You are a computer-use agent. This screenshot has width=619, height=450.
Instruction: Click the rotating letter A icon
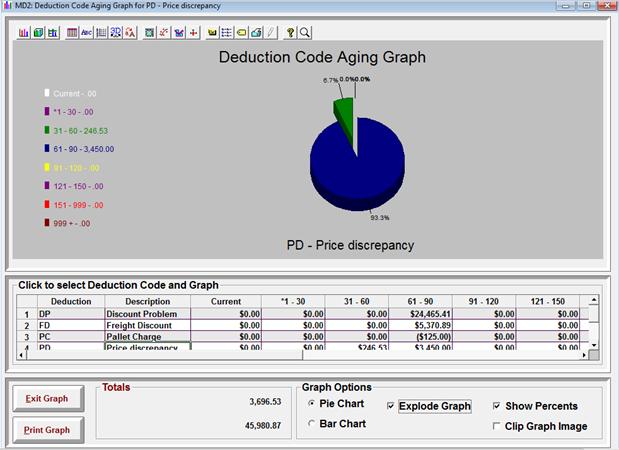pyautogui.click(x=130, y=32)
